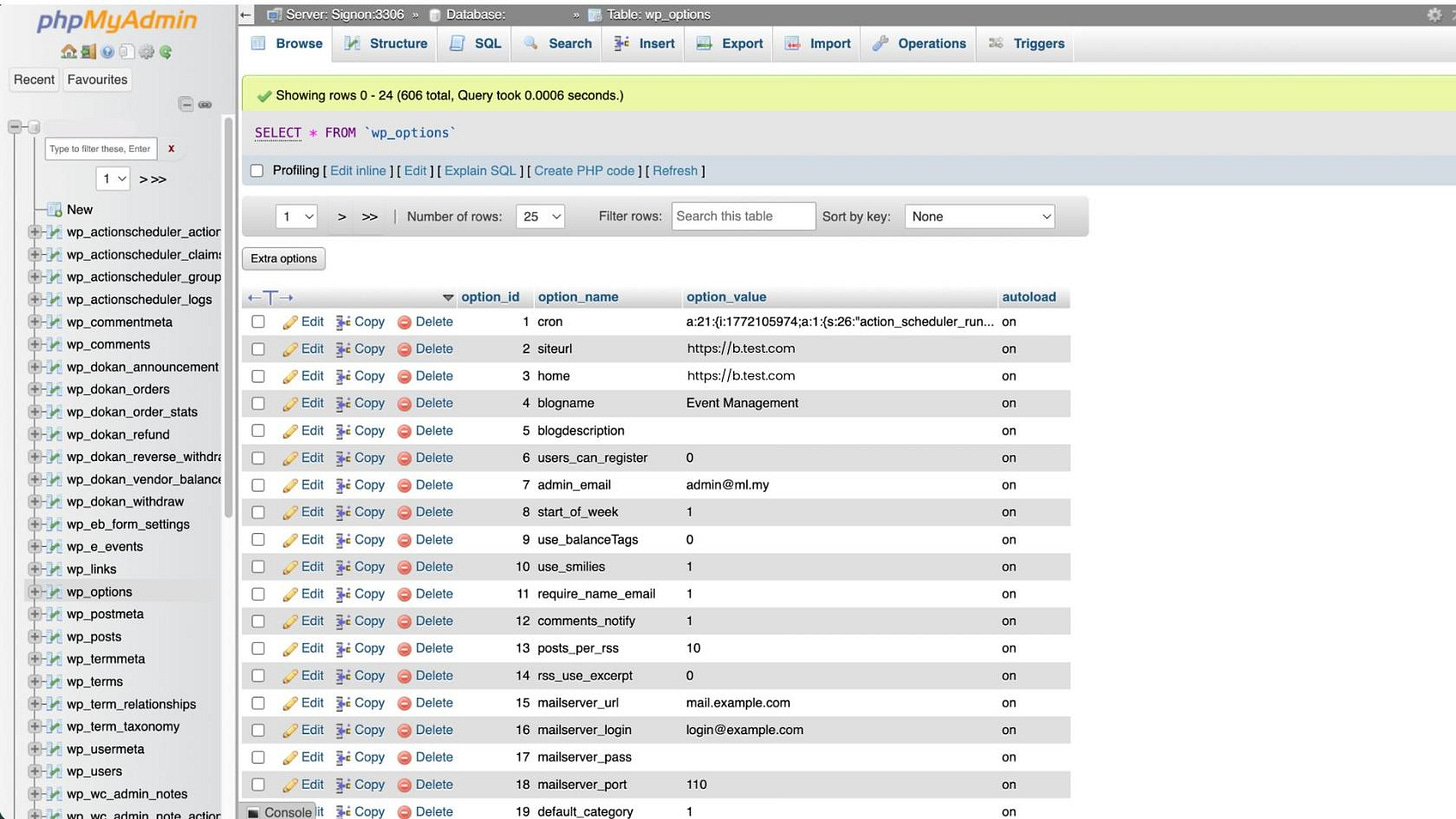Click the Recent button
This screenshot has height=819, width=1456.
(34, 80)
